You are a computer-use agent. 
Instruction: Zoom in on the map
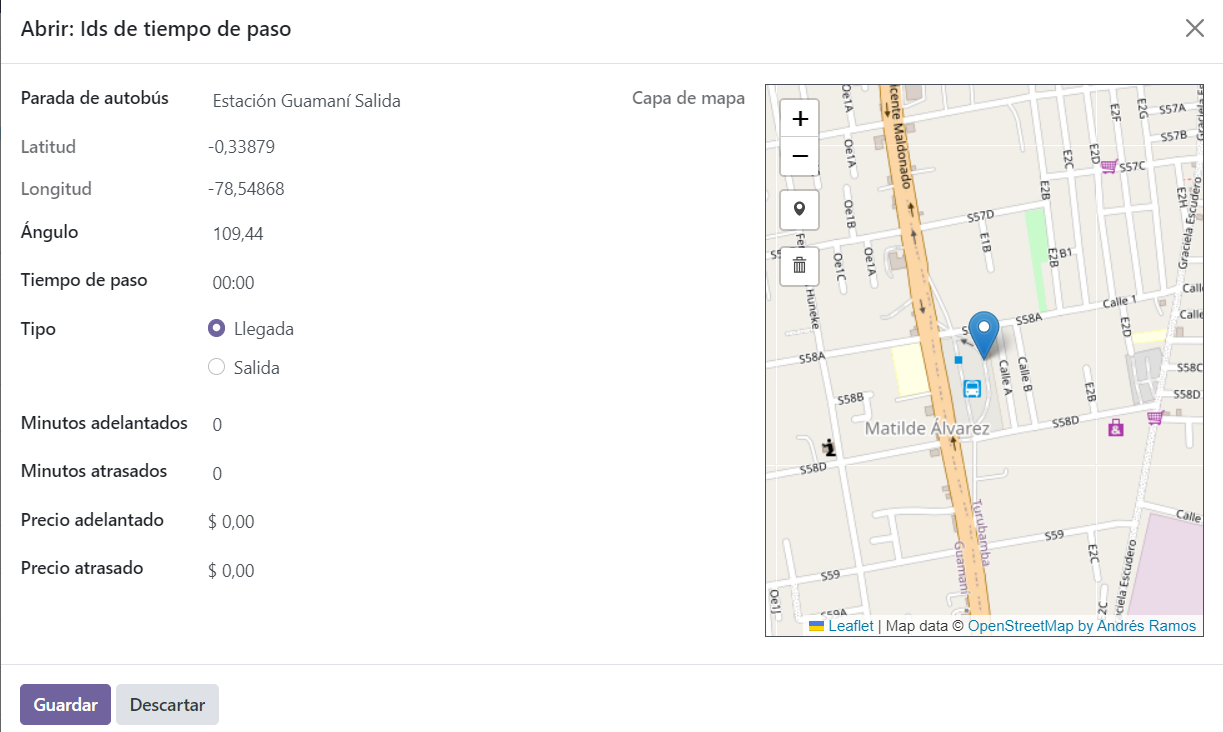(799, 119)
